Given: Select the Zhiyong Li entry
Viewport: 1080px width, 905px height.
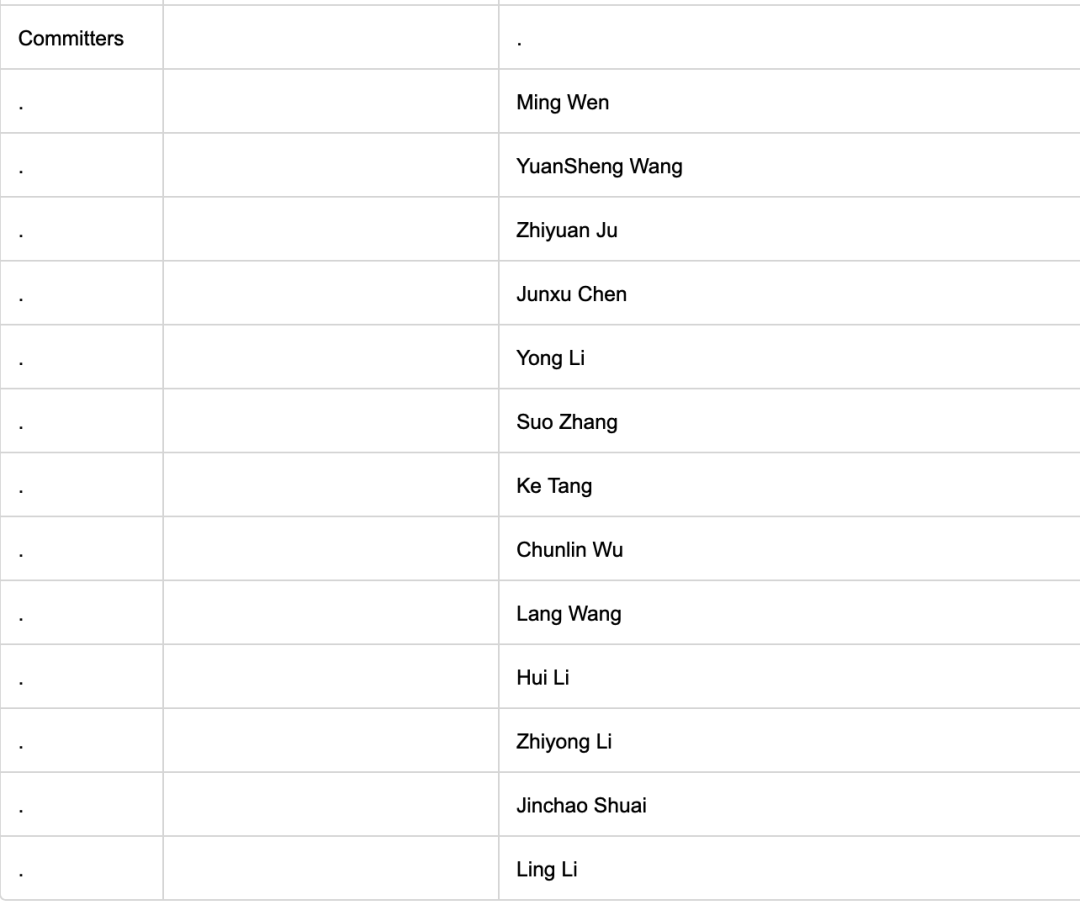Looking at the screenshot, I should 564,742.
